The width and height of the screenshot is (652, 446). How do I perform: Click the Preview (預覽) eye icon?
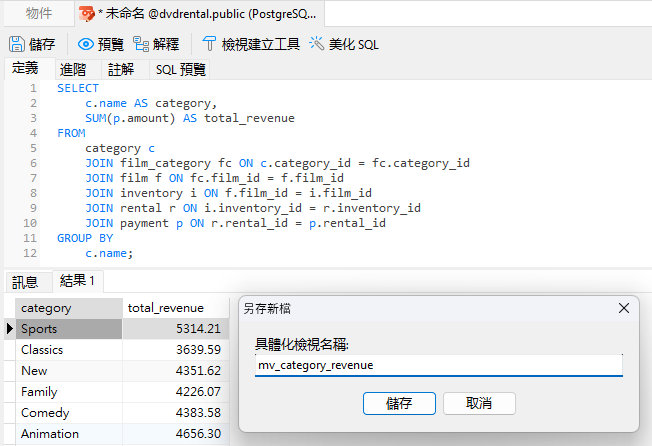[86, 44]
